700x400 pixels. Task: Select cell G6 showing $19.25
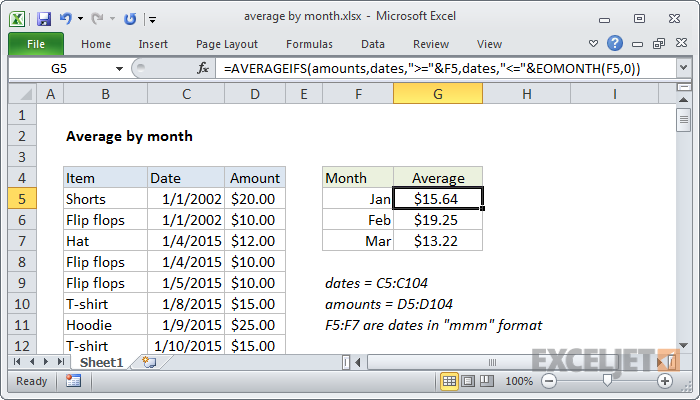point(438,219)
